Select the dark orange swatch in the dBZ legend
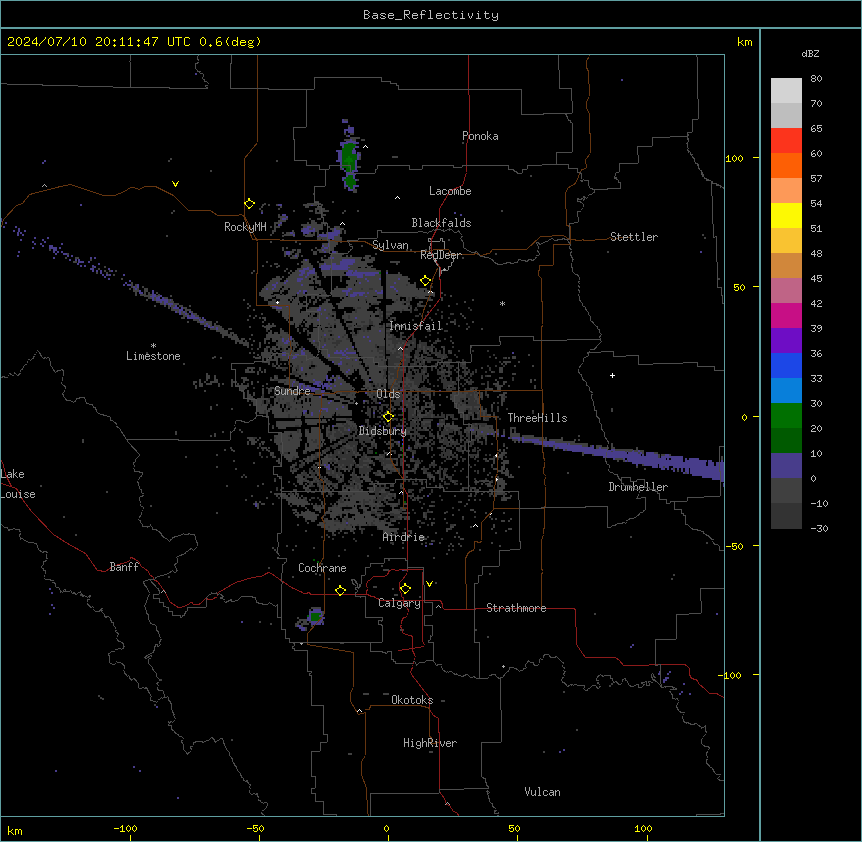The width and height of the screenshot is (862, 842). (786, 165)
